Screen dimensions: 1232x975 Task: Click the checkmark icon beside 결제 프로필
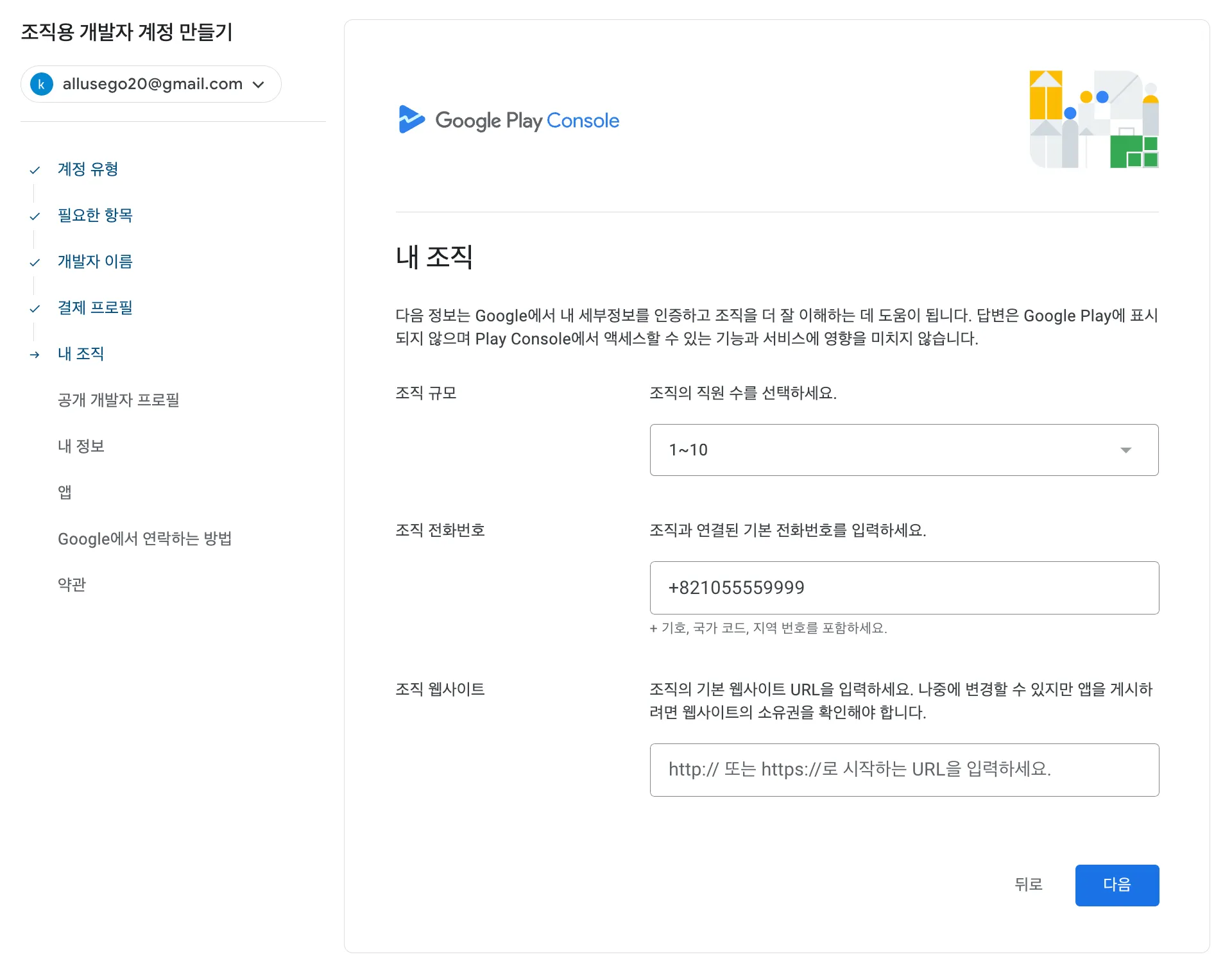tap(35, 309)
